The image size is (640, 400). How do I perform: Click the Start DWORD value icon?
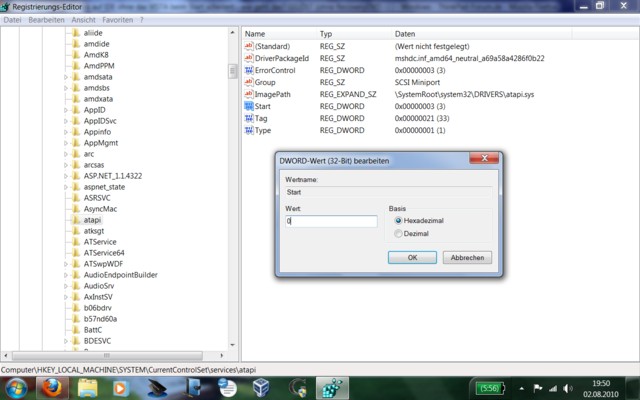coord(249,106)
